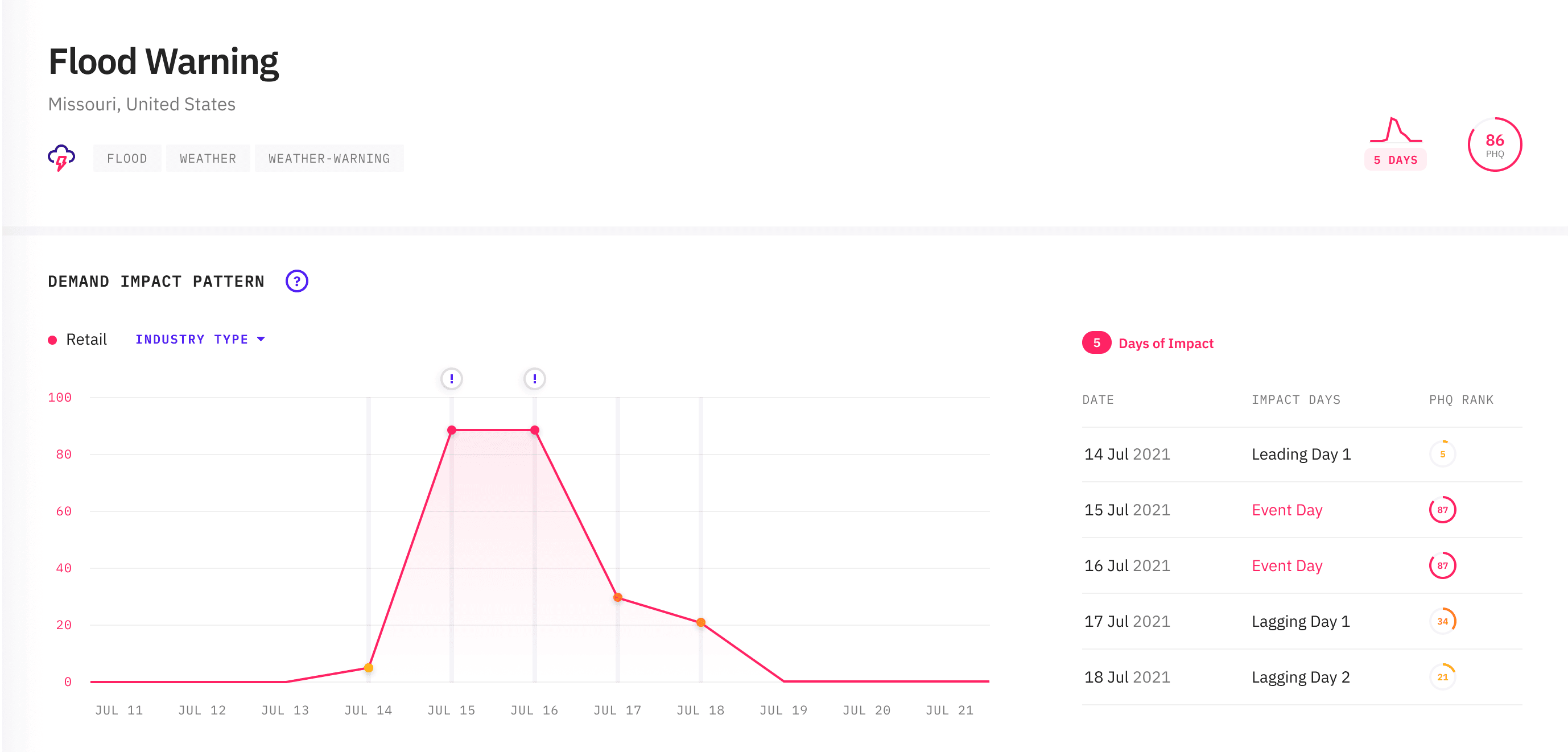This screenshot has height=752, width=1568.
Task: Click the Jul 18 data point on chart
Action: click(x=700, y=622)
